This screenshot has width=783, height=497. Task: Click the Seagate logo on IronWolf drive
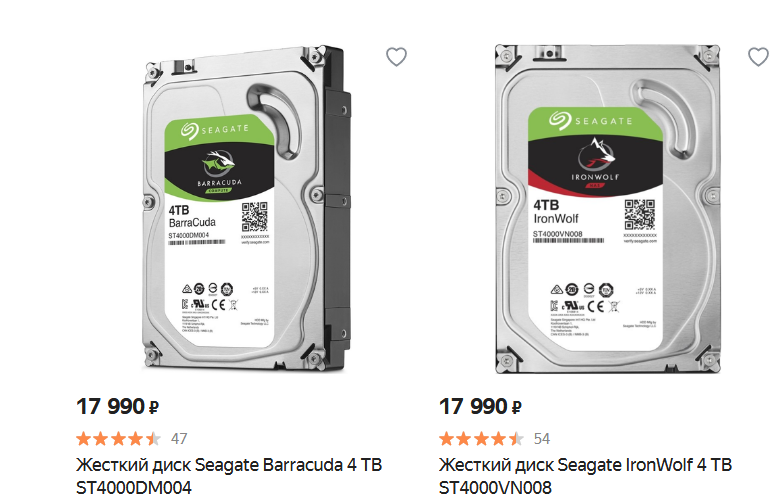click(x=591, y=120)
